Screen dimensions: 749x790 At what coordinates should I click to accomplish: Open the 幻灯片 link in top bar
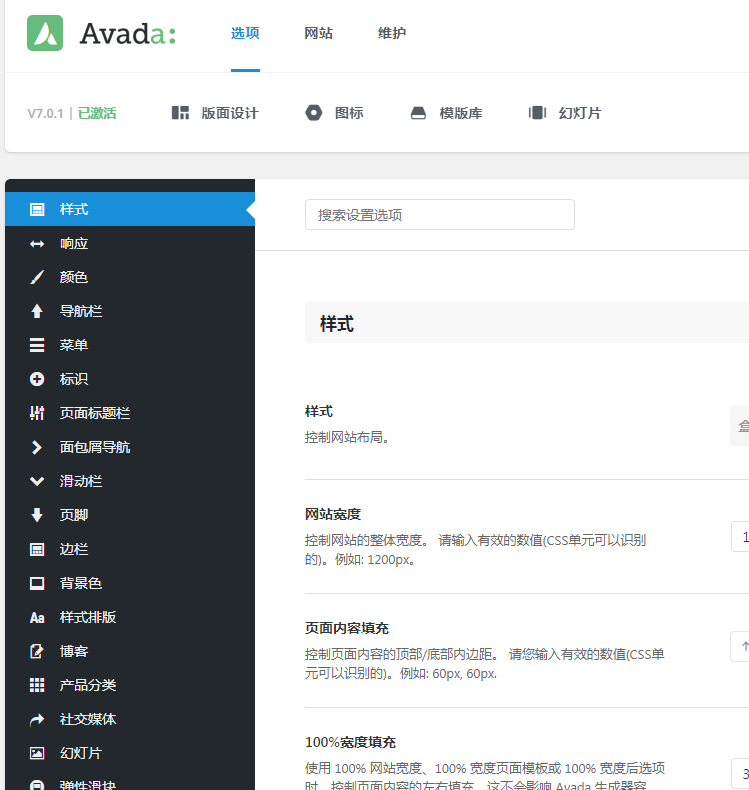[580, 113]
